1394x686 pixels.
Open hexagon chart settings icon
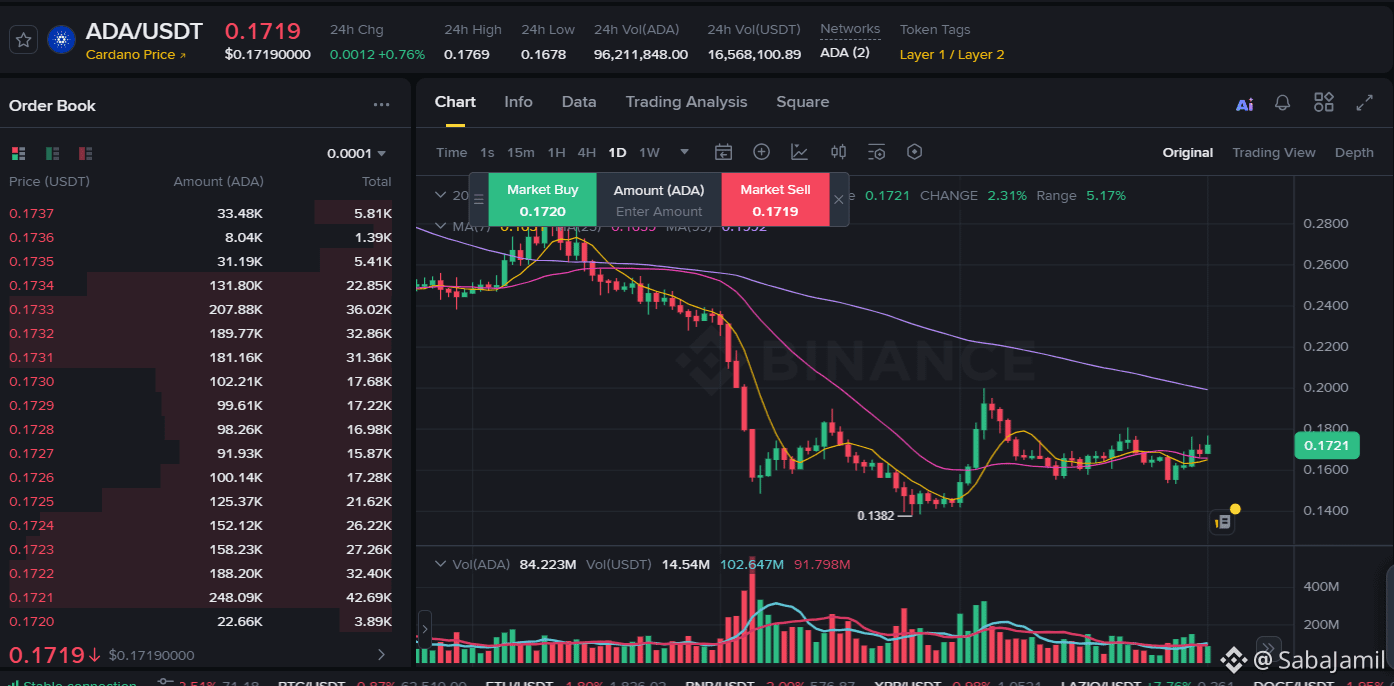point(914,152)
